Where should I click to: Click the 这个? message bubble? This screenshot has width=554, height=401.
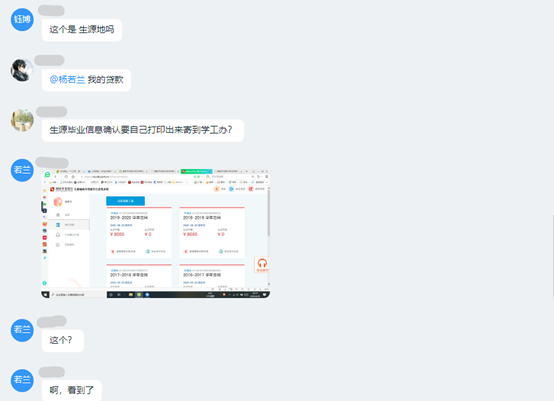coord(63,341)
